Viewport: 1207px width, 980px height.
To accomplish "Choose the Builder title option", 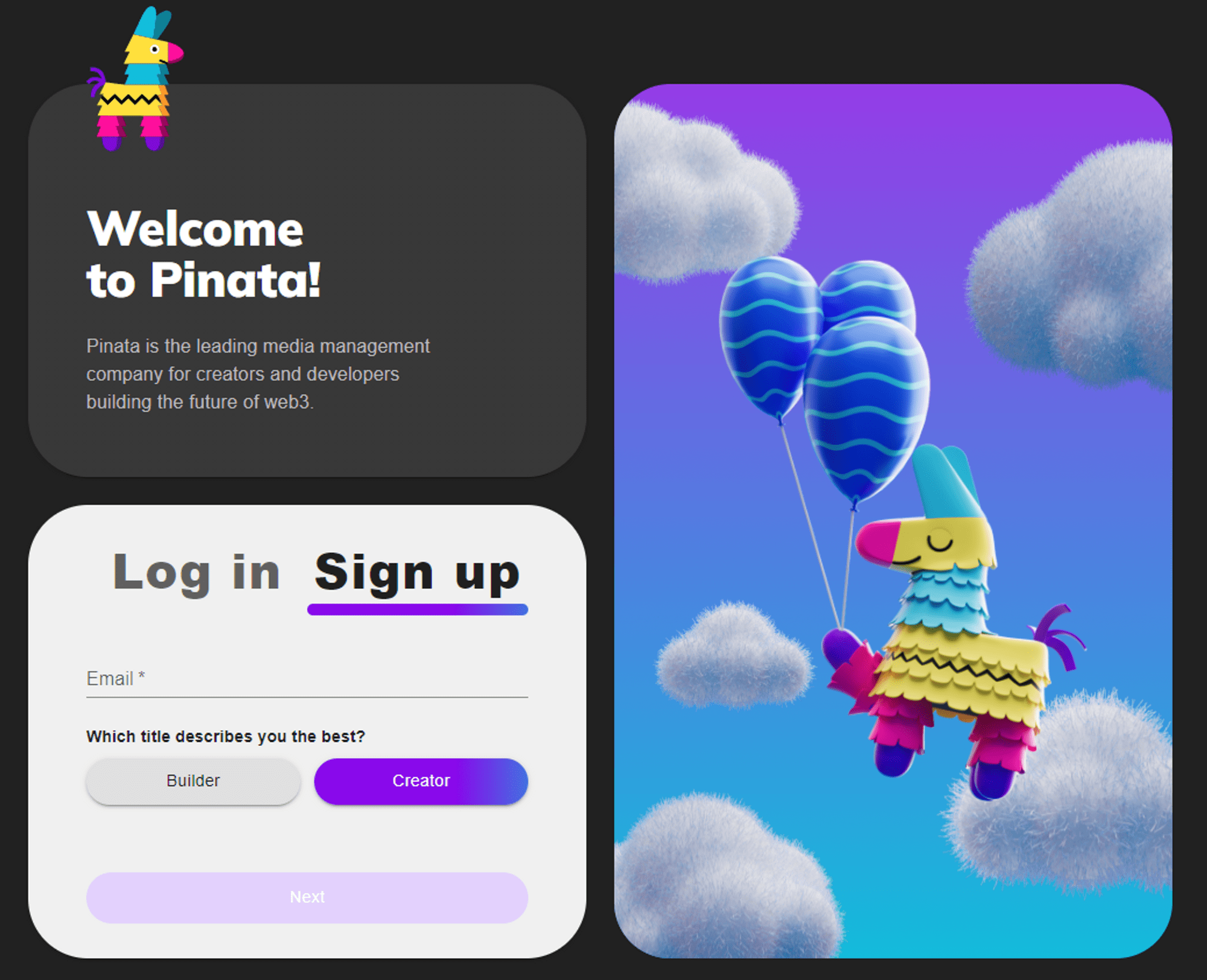I will pos(193,781).
